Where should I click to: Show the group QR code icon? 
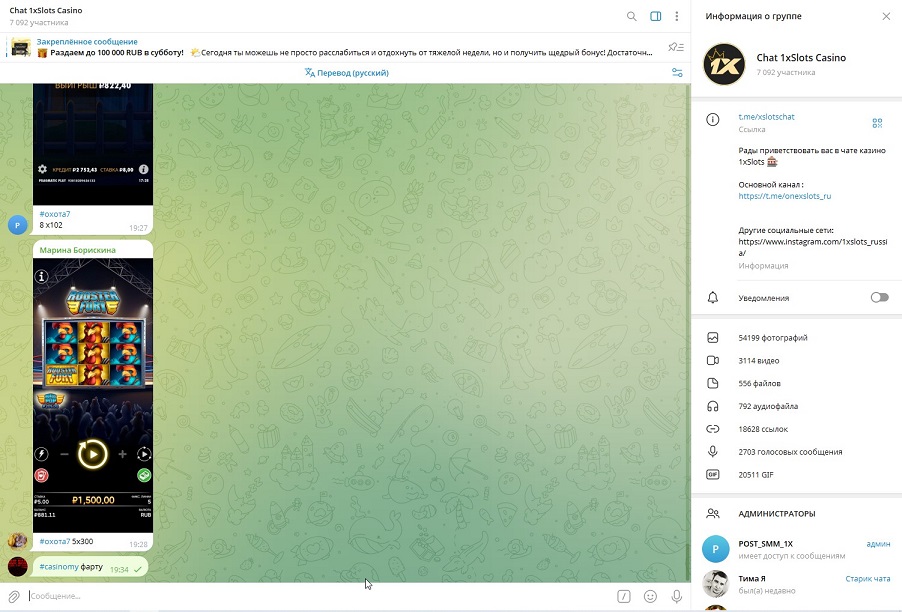(877, 123)
